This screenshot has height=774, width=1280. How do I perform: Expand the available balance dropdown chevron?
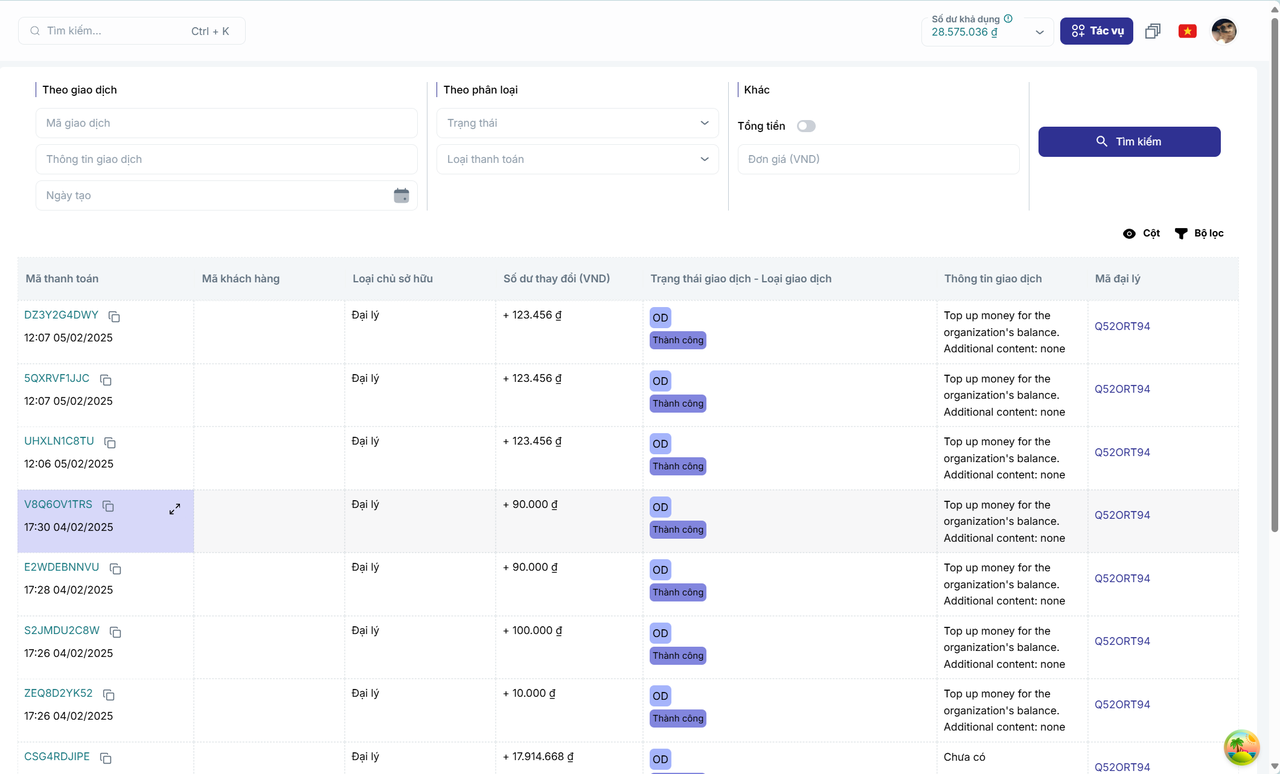(x=1040, y=32)
